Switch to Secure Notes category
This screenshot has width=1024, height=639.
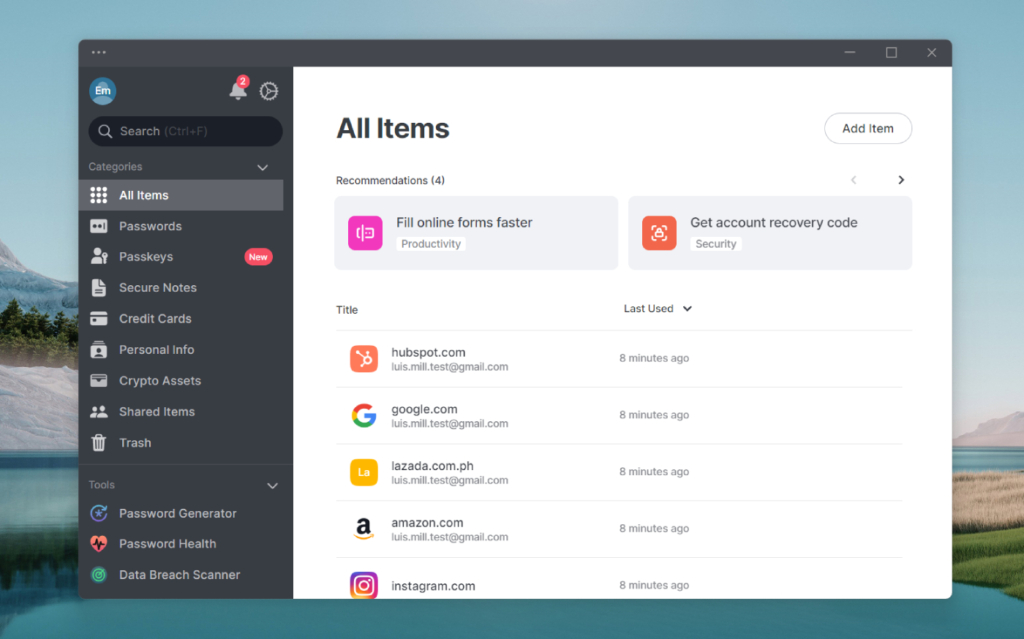[157, 288]
